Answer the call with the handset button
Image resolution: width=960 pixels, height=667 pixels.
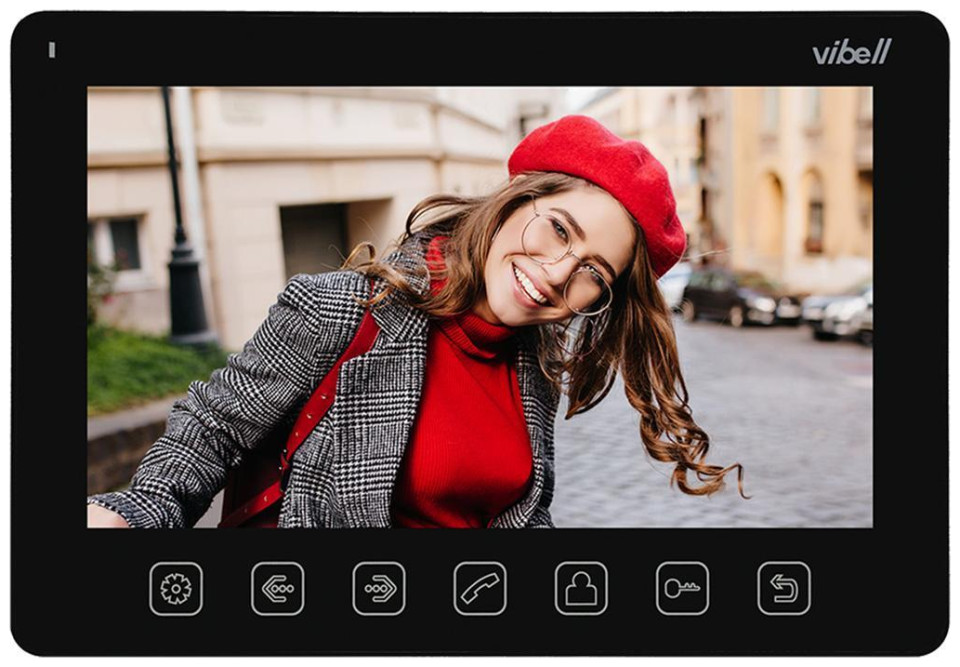[x=480, y=589]
